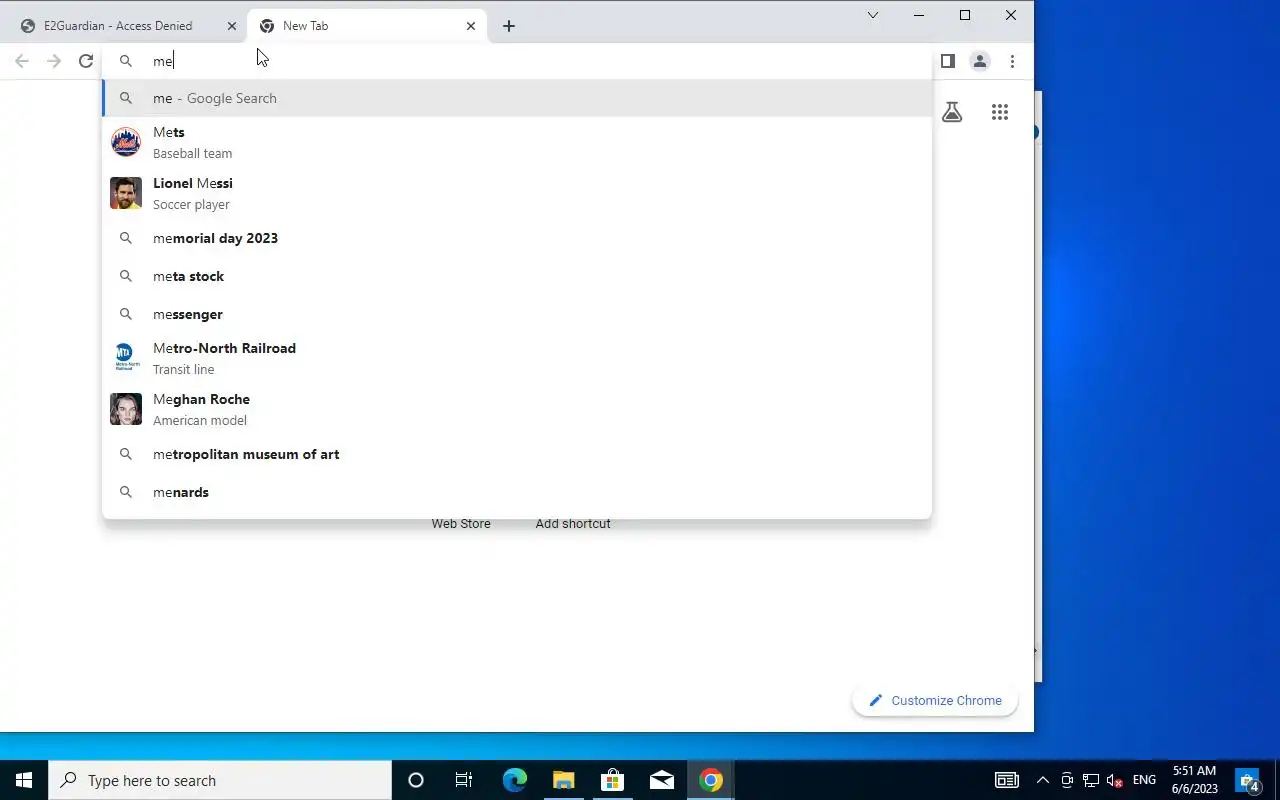Screen dimensions: 1280x800
Task: Open the Web Store shortcut
Action: point(461,523)
